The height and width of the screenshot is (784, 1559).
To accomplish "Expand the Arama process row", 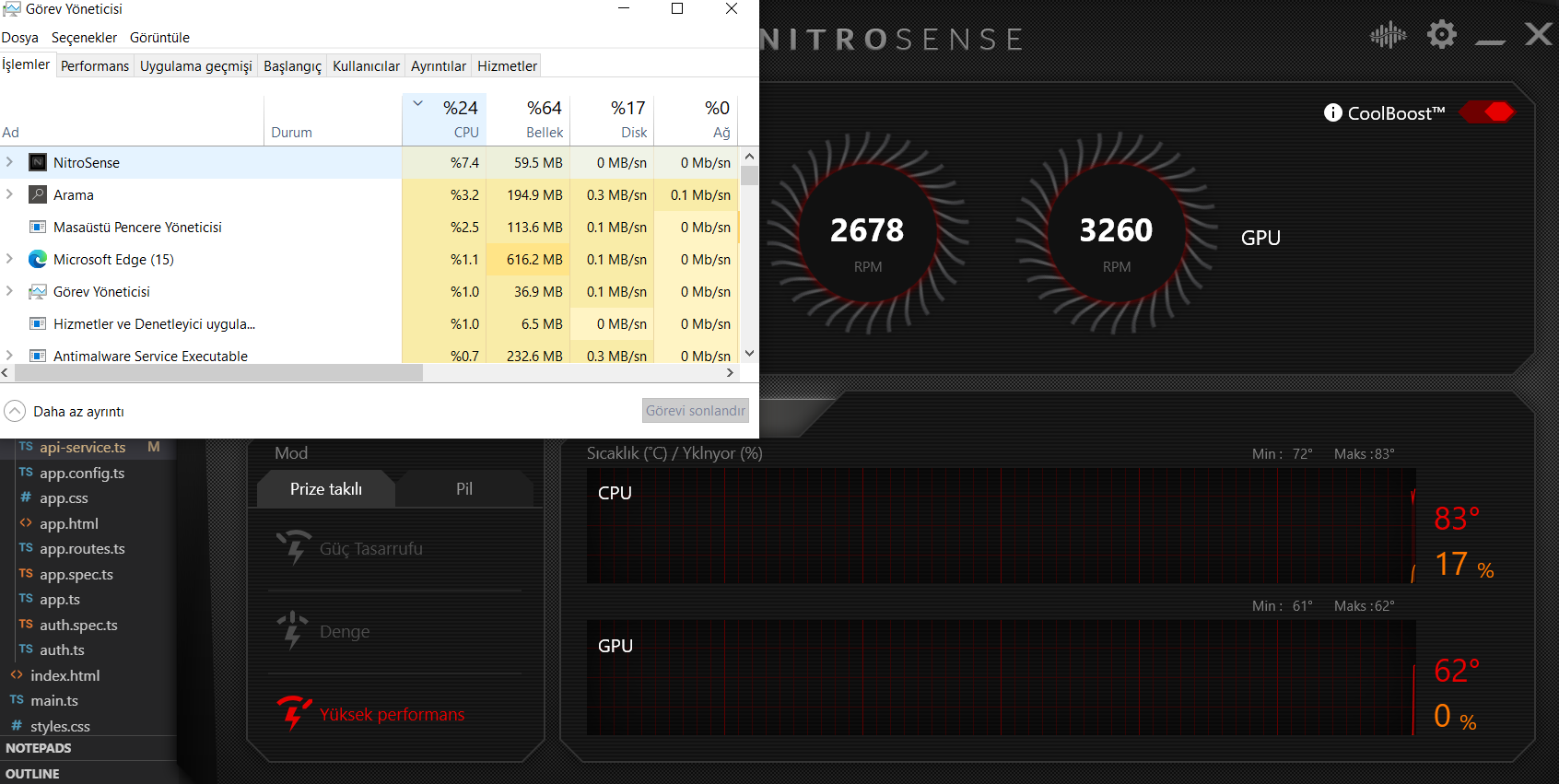I will tap(9, 194).
